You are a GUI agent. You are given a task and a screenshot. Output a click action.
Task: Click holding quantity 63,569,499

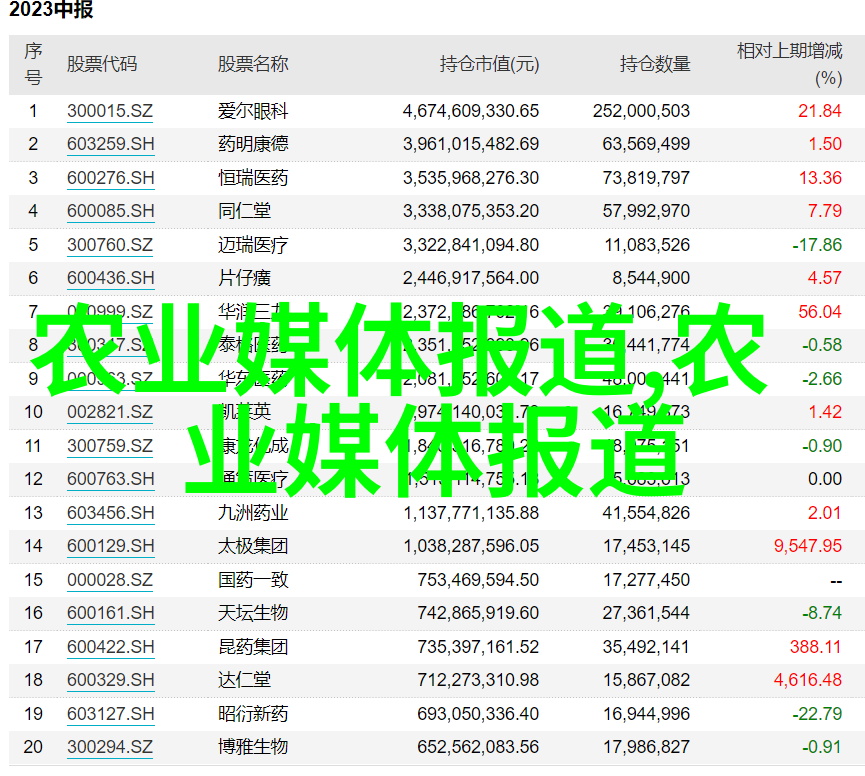tap(646, 144)
